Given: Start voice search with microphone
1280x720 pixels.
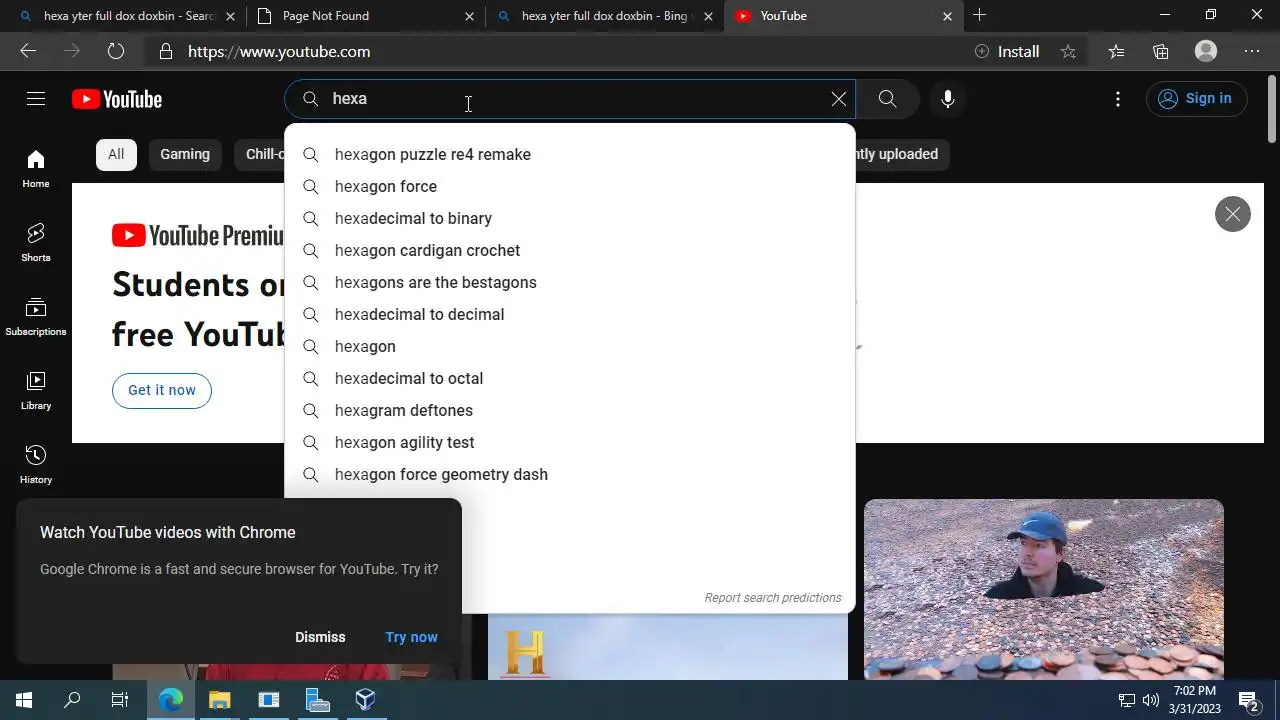Looking at the screenshot, I should coord(948,99).
